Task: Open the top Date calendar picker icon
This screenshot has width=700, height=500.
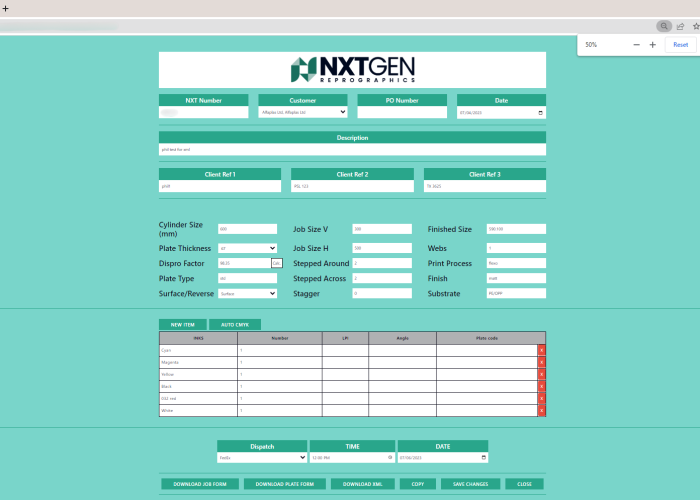Action: [x=541, y=113]
